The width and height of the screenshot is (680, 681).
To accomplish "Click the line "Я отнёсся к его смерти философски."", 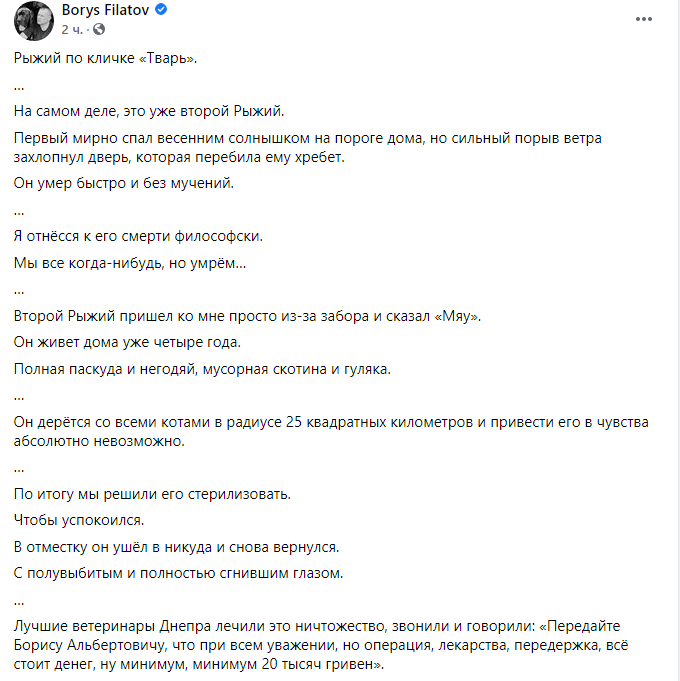I will click(x=137, y=236).
